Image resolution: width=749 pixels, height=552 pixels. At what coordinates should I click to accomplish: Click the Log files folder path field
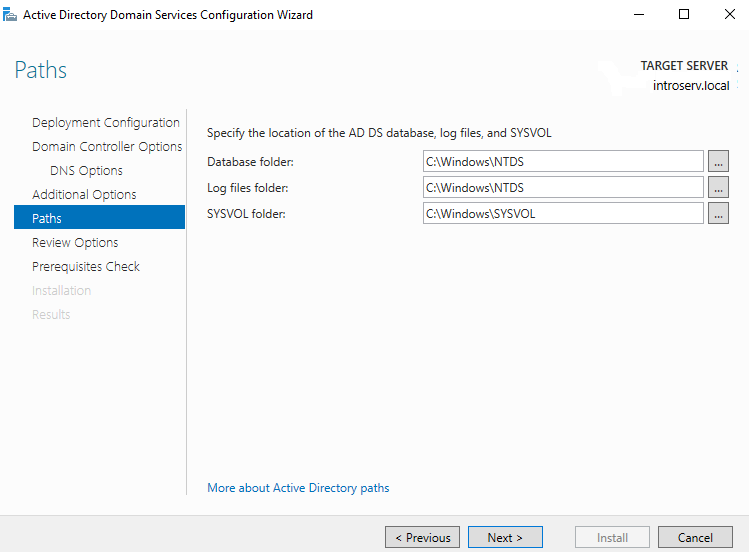coord(563,187)
